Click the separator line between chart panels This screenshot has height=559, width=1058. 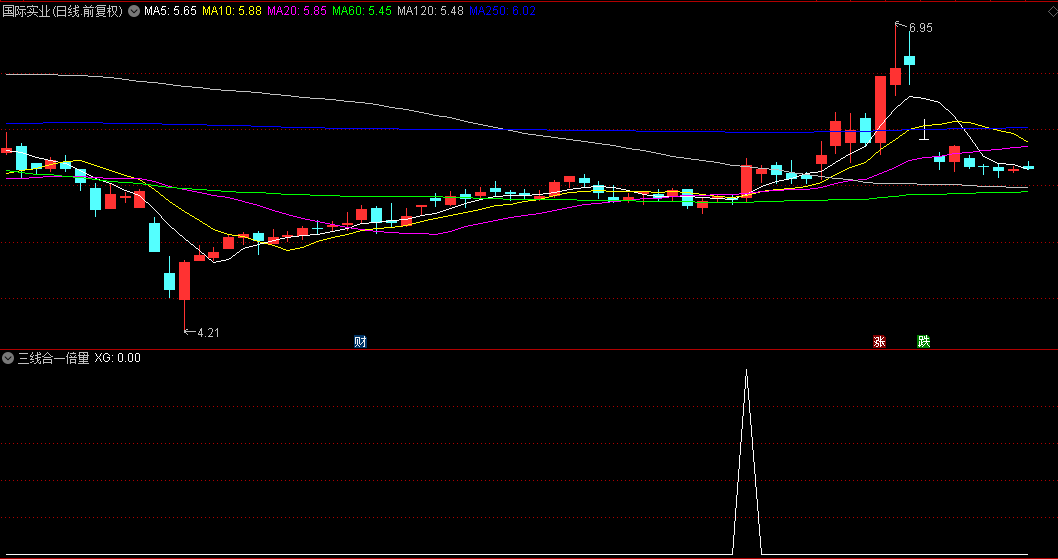(x=529, y=349)
